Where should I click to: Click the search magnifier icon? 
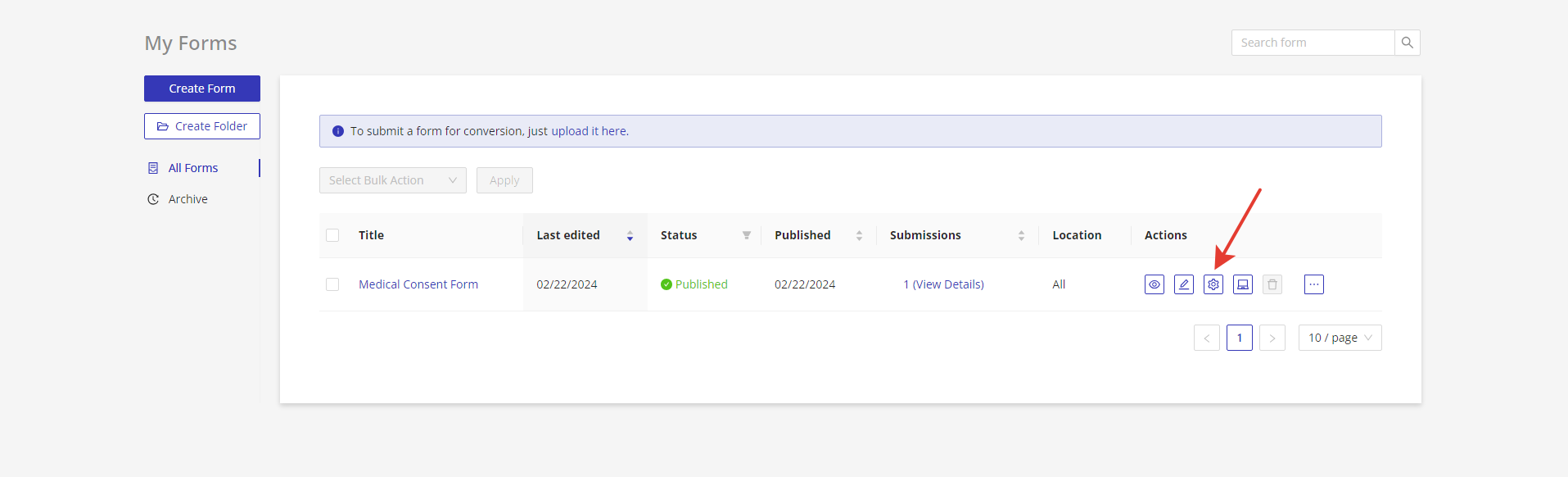1407,43
